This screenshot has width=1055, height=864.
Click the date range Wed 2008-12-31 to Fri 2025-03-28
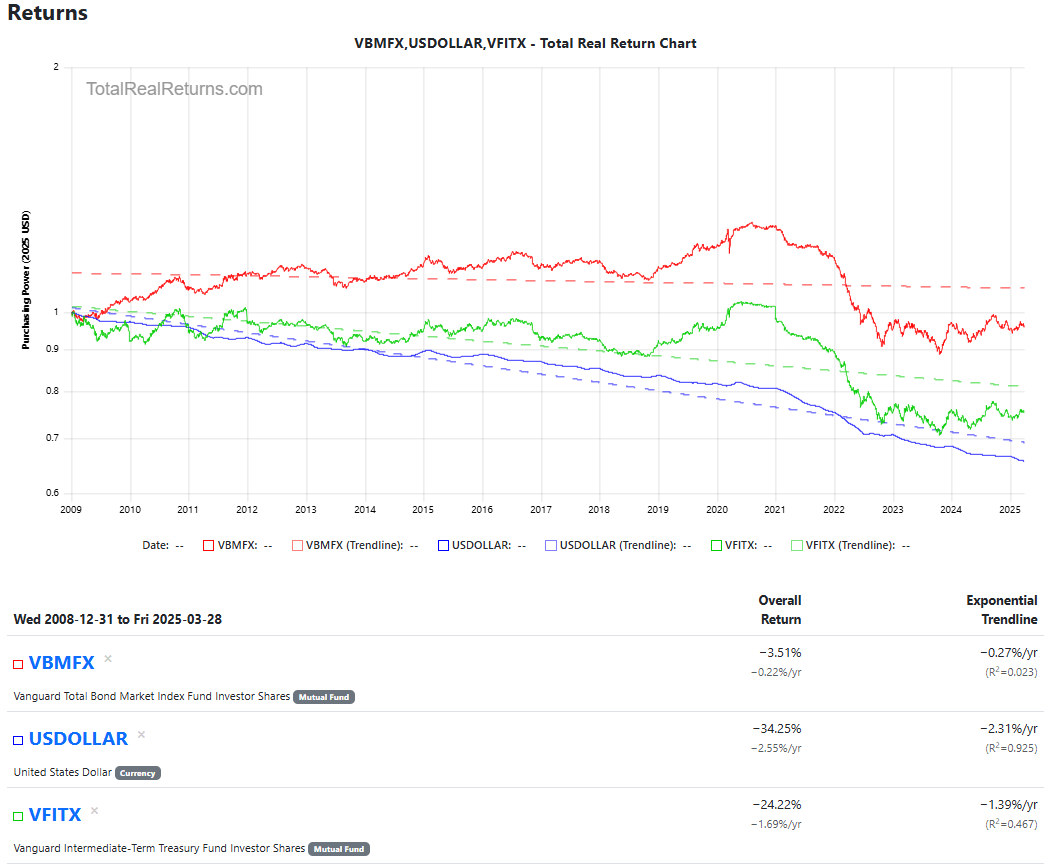coord(118,619)
